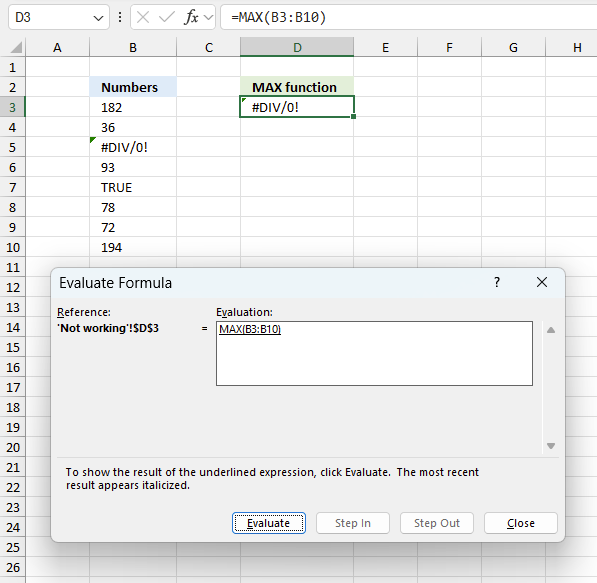Select column D header
This screenshot has width=597, height=583.
(297, 47)
